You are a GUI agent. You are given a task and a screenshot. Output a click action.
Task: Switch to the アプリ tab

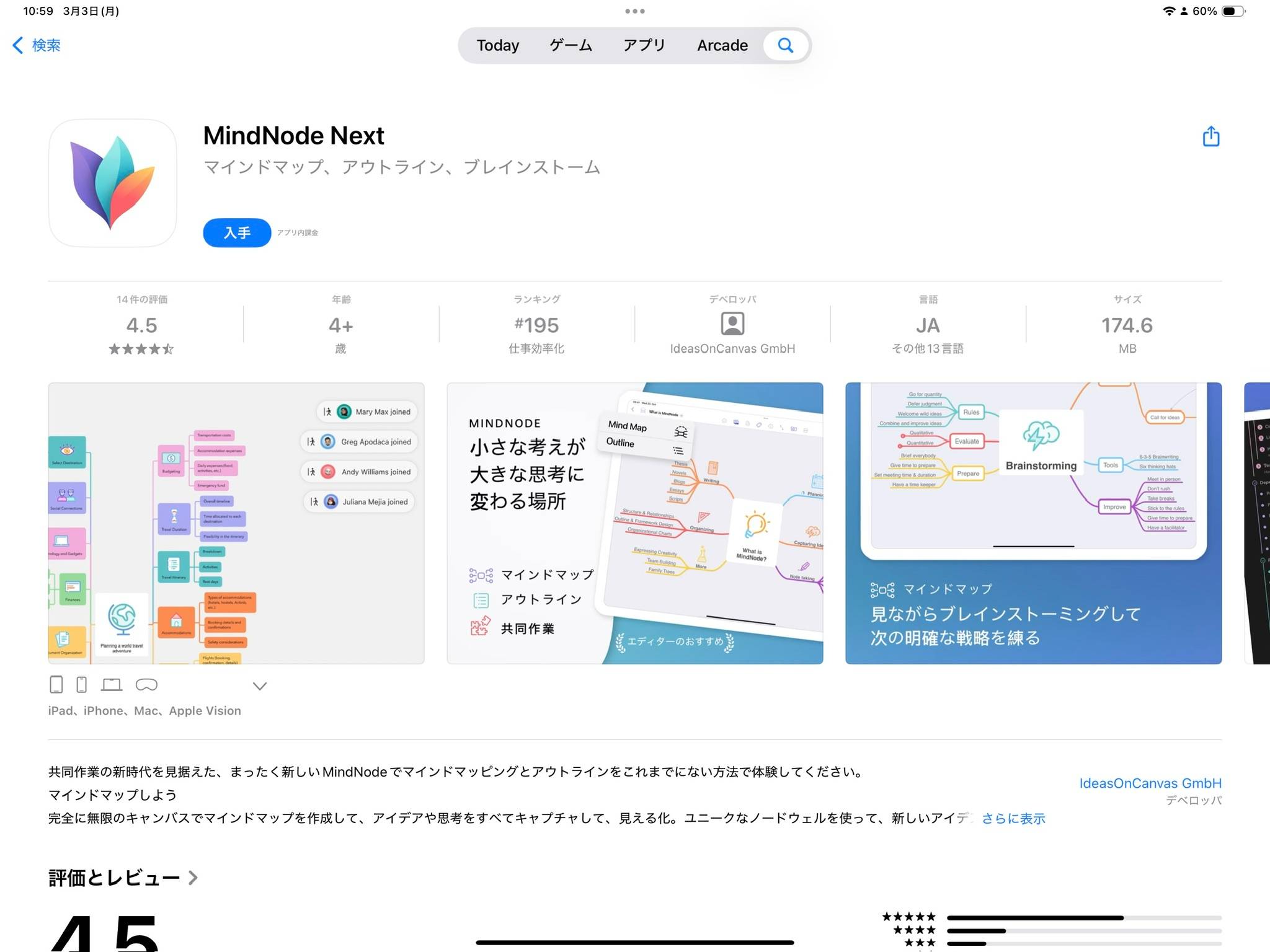(x=644, y=45)
